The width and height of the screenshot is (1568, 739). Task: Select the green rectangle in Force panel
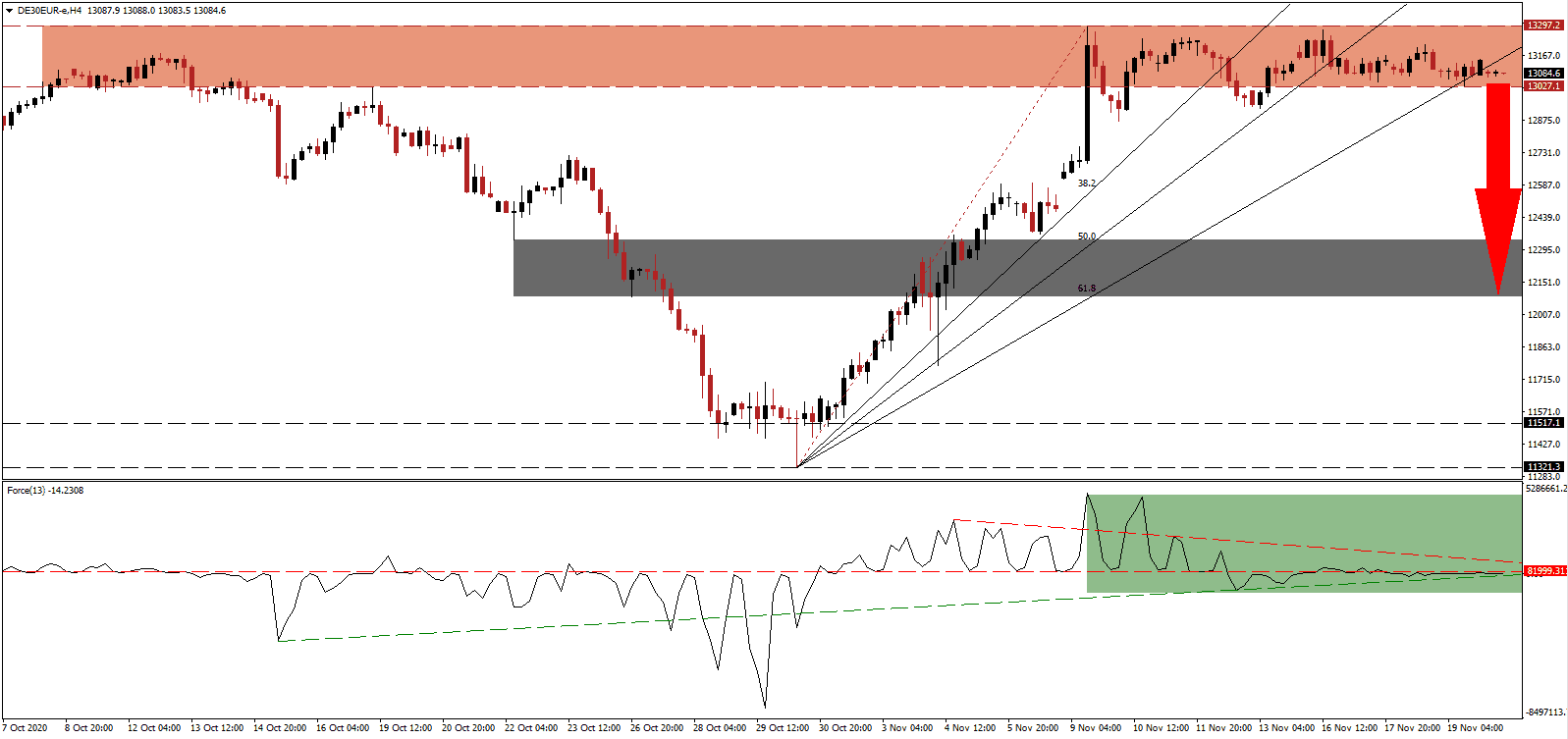1304,544
